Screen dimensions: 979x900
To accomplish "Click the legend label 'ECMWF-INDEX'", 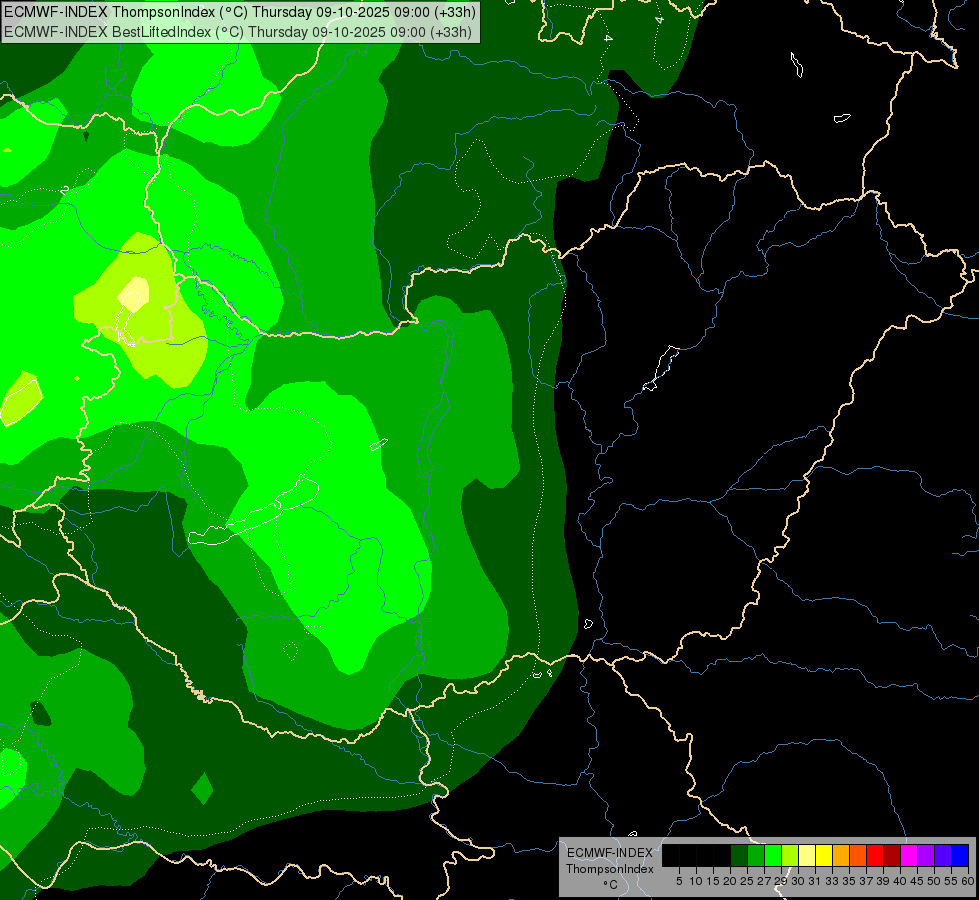I will [x=610, y=853].
